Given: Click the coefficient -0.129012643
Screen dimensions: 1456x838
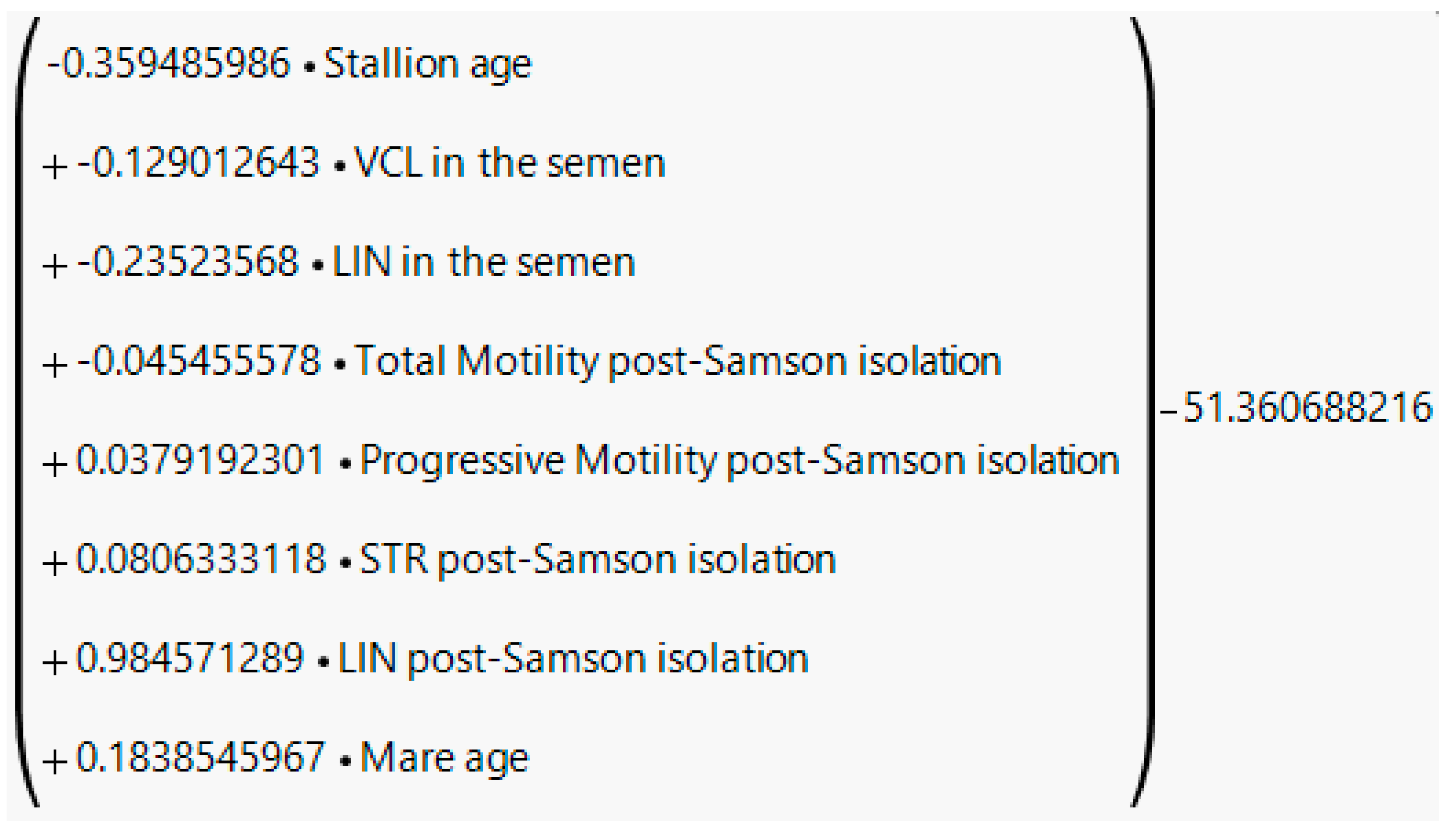Looking at the screenshot, I should (198, 163).
